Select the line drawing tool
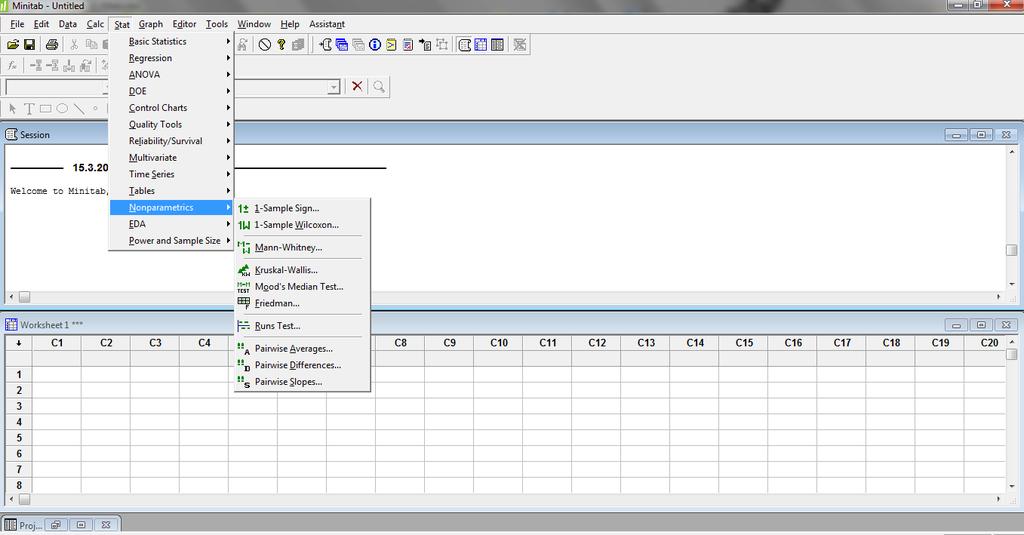Screen dimensions: 1024x535 tap(79, 108)
